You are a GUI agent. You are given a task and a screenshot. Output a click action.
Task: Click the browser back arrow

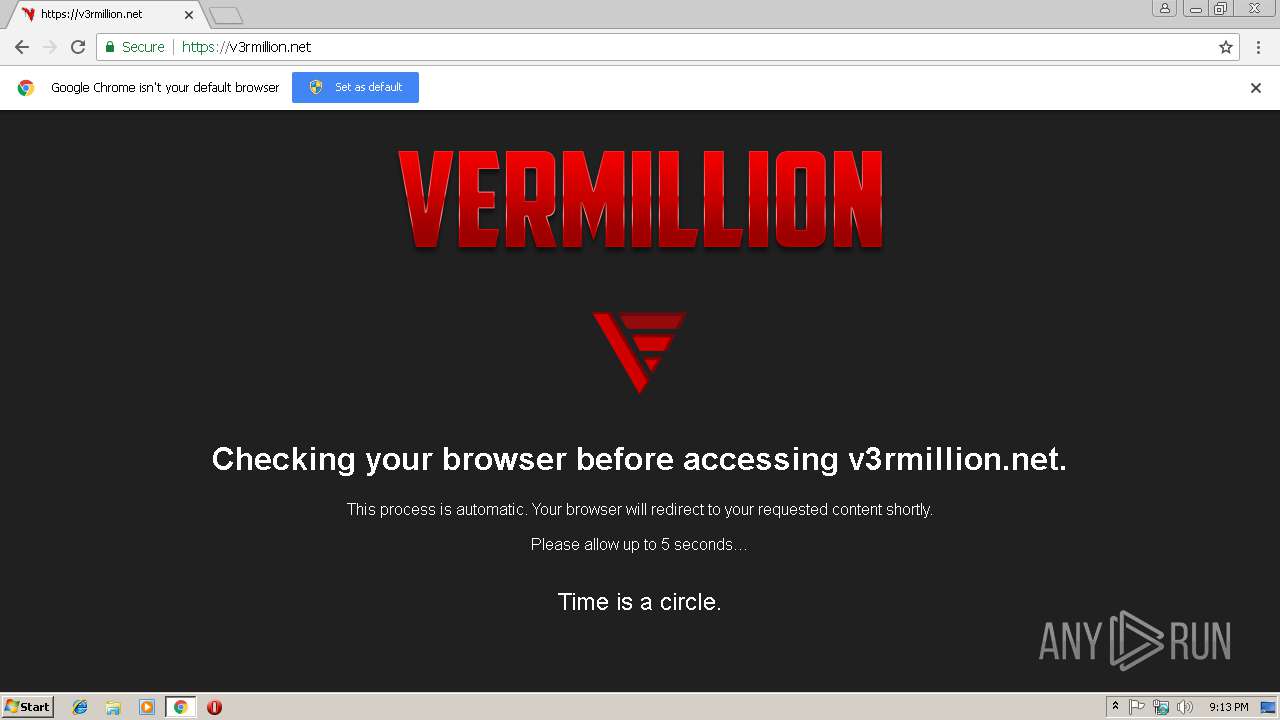pos(22,47)
